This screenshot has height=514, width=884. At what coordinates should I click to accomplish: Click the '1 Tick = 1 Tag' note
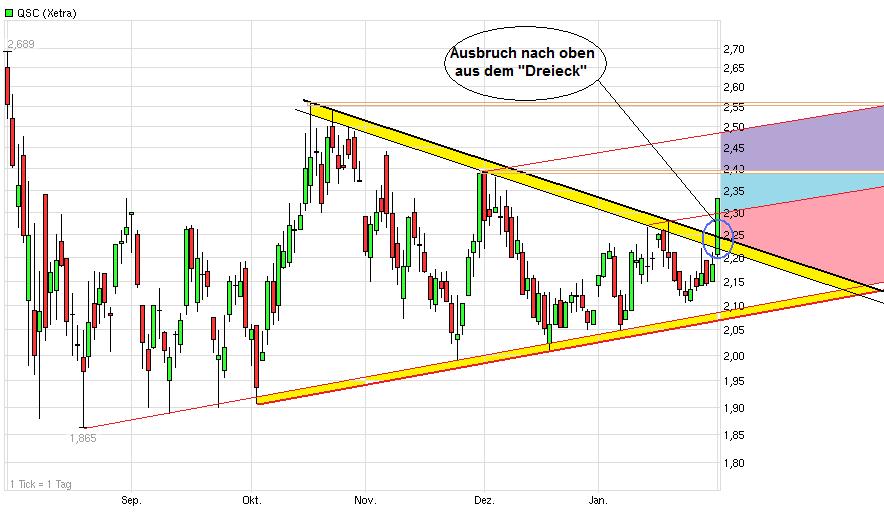click(x=41, y=484)
